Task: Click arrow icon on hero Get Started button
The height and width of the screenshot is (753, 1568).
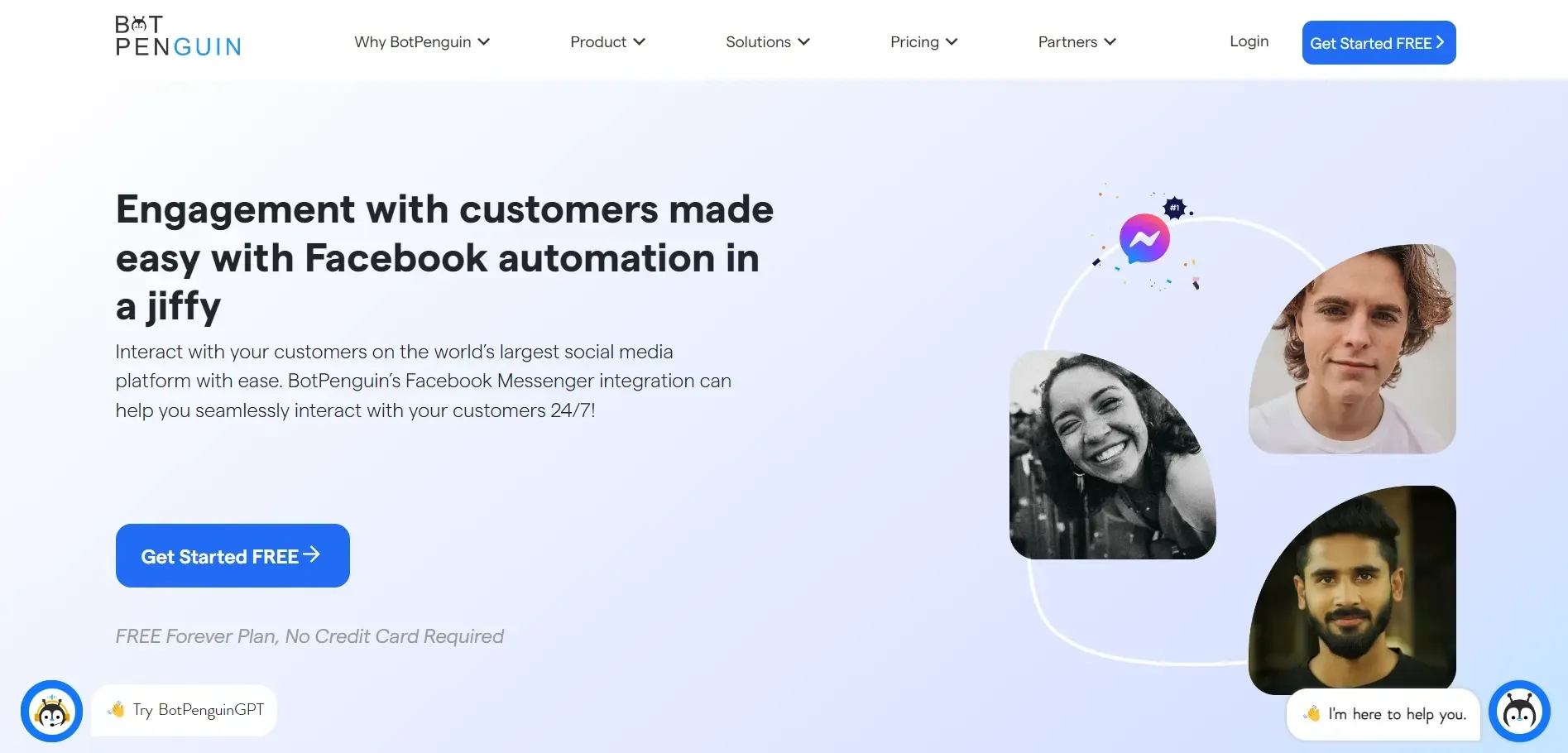Action: click(311, 554)
